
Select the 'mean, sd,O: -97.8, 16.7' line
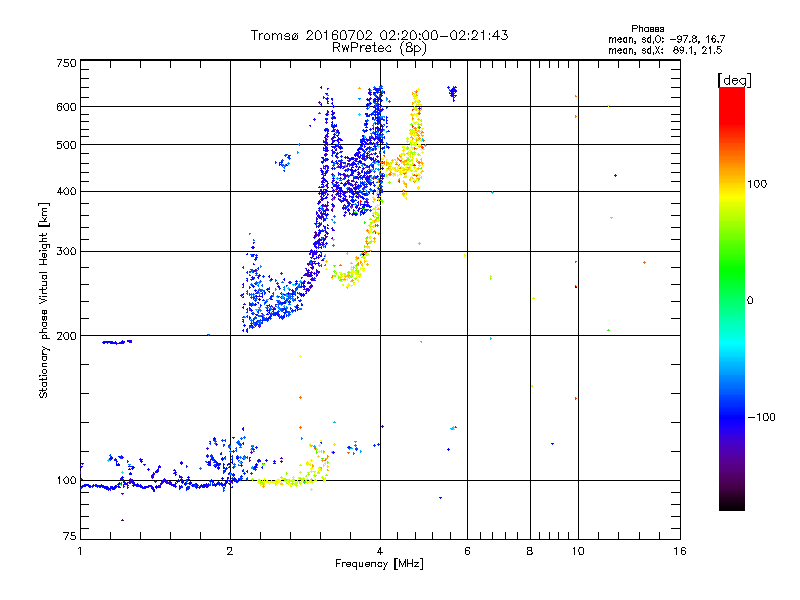[x=666, y=39]
